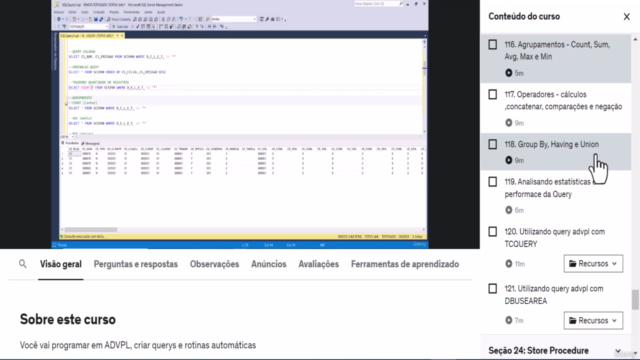Click the Sobre este curso heading
The width and height of the screenshot is (640, 360).
tap(68, 319)
